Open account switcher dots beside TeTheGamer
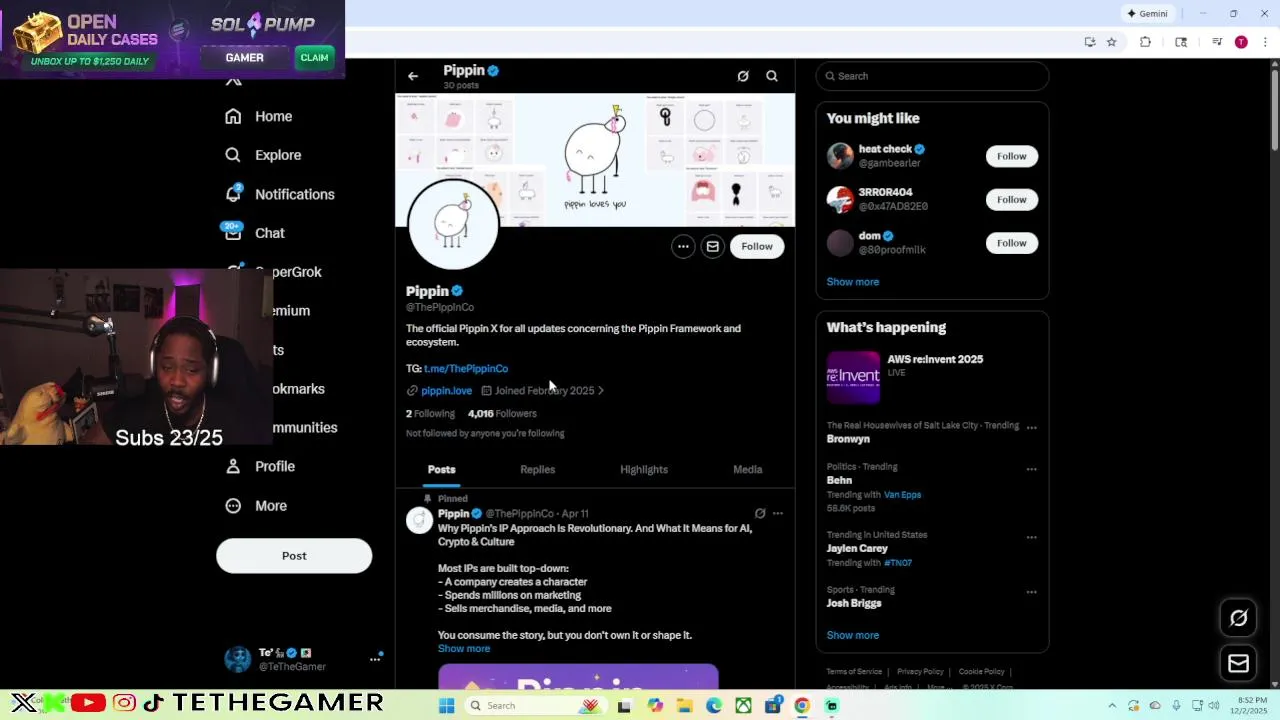The image size is (1280, 720). click(x=375, y=659)
